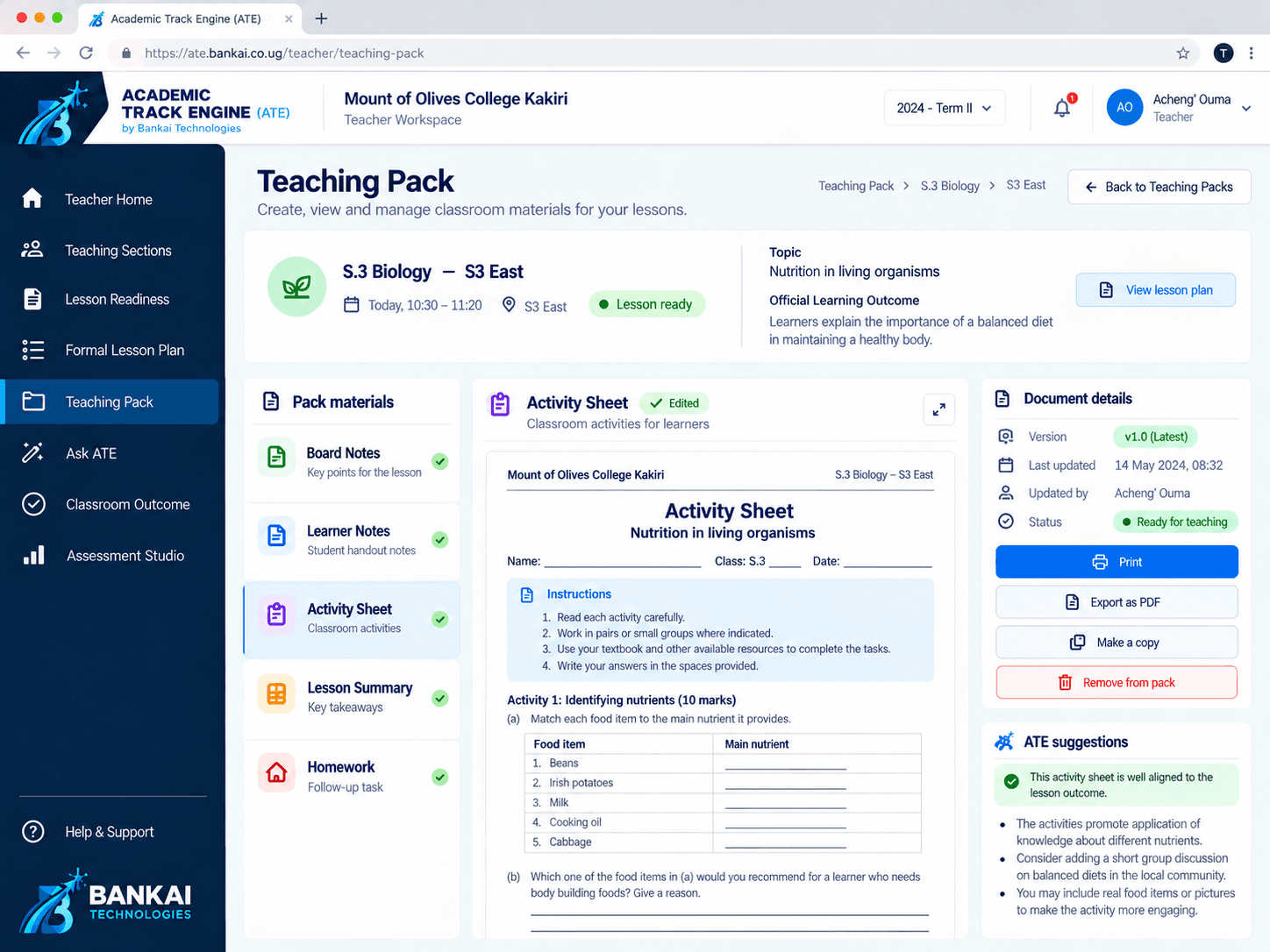Image resolution: width=1270 pixels, height=952 pixels.
Task: Click the Lesson Summary orange icon
Action: [x=276, y=694]
